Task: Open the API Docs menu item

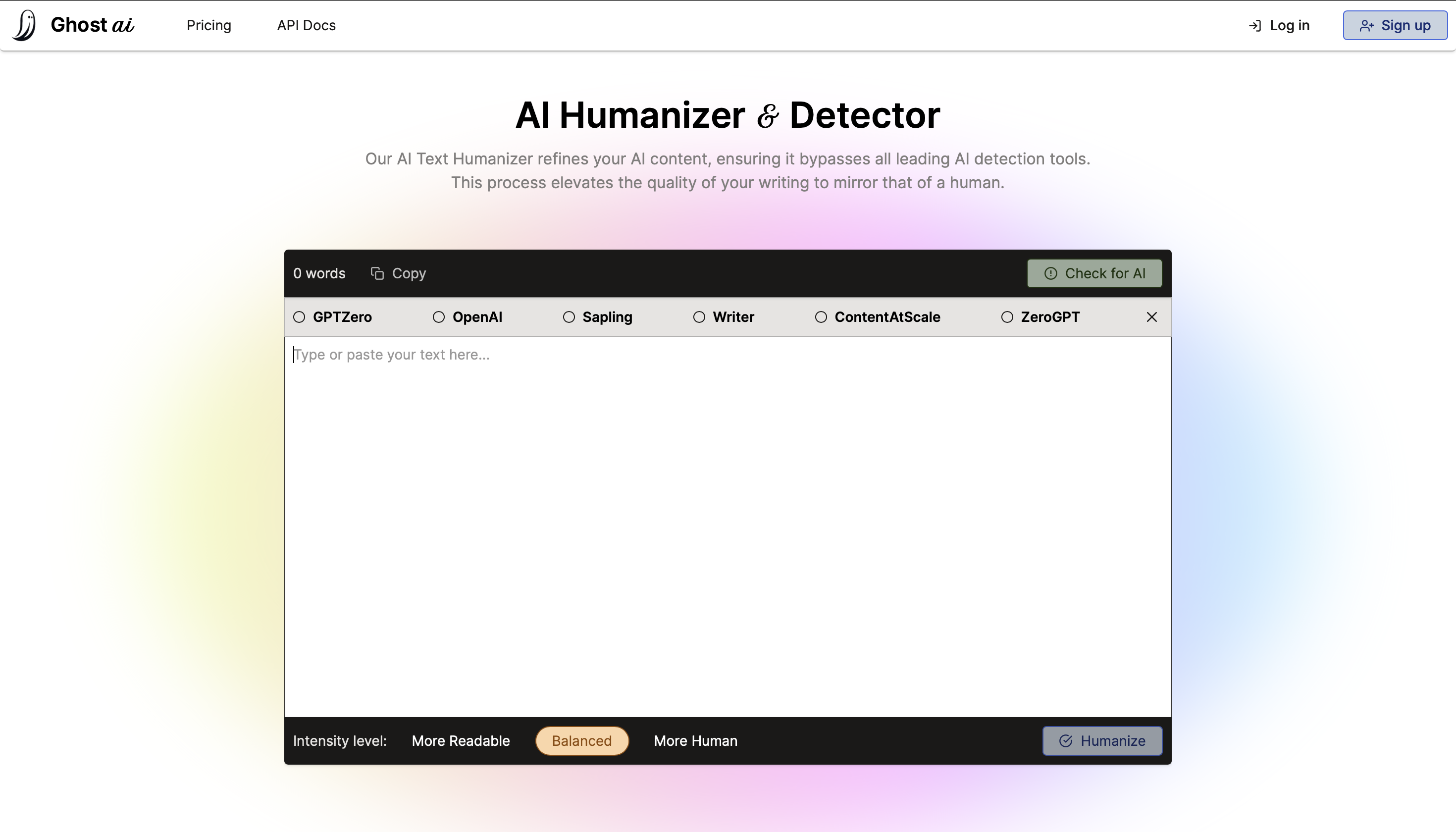Action: (x=306, y=25)
